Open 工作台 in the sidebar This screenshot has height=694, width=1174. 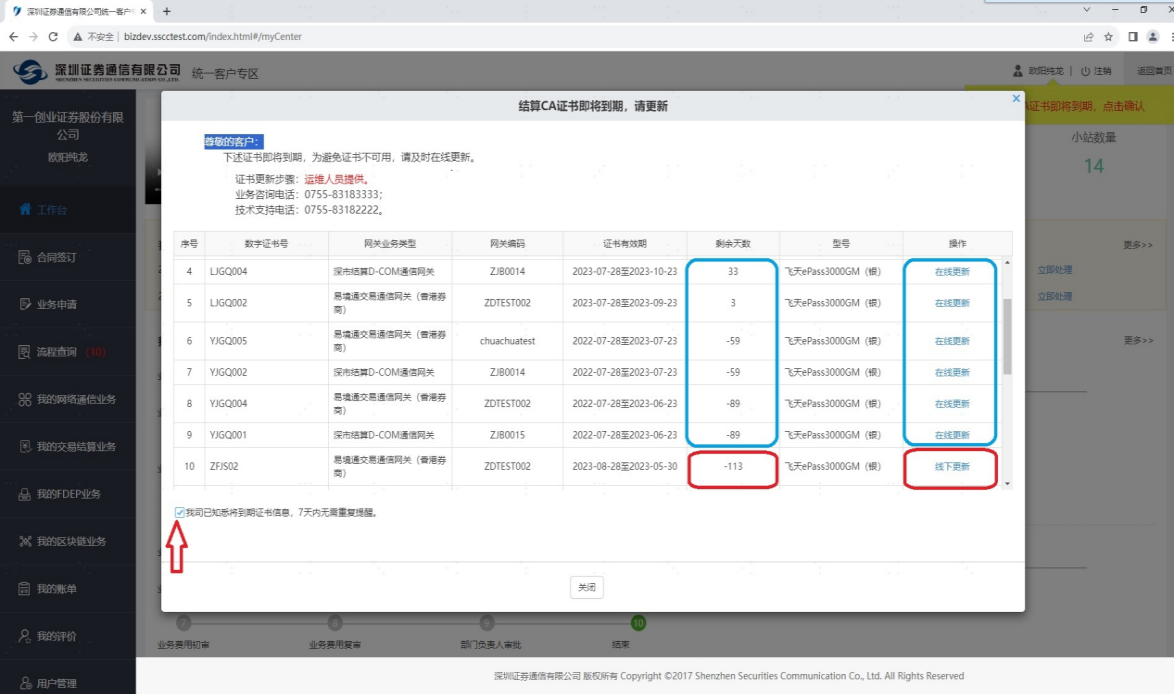(67, 210)
